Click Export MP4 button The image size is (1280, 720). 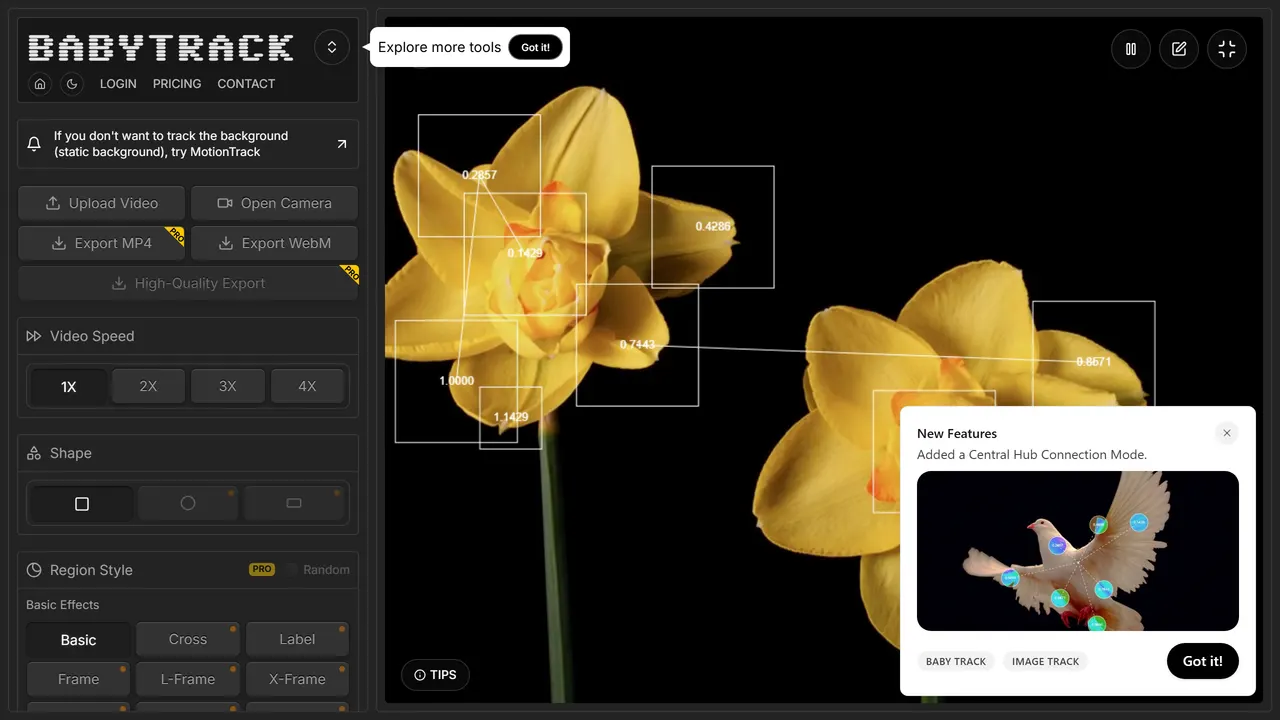pos(102,243)
